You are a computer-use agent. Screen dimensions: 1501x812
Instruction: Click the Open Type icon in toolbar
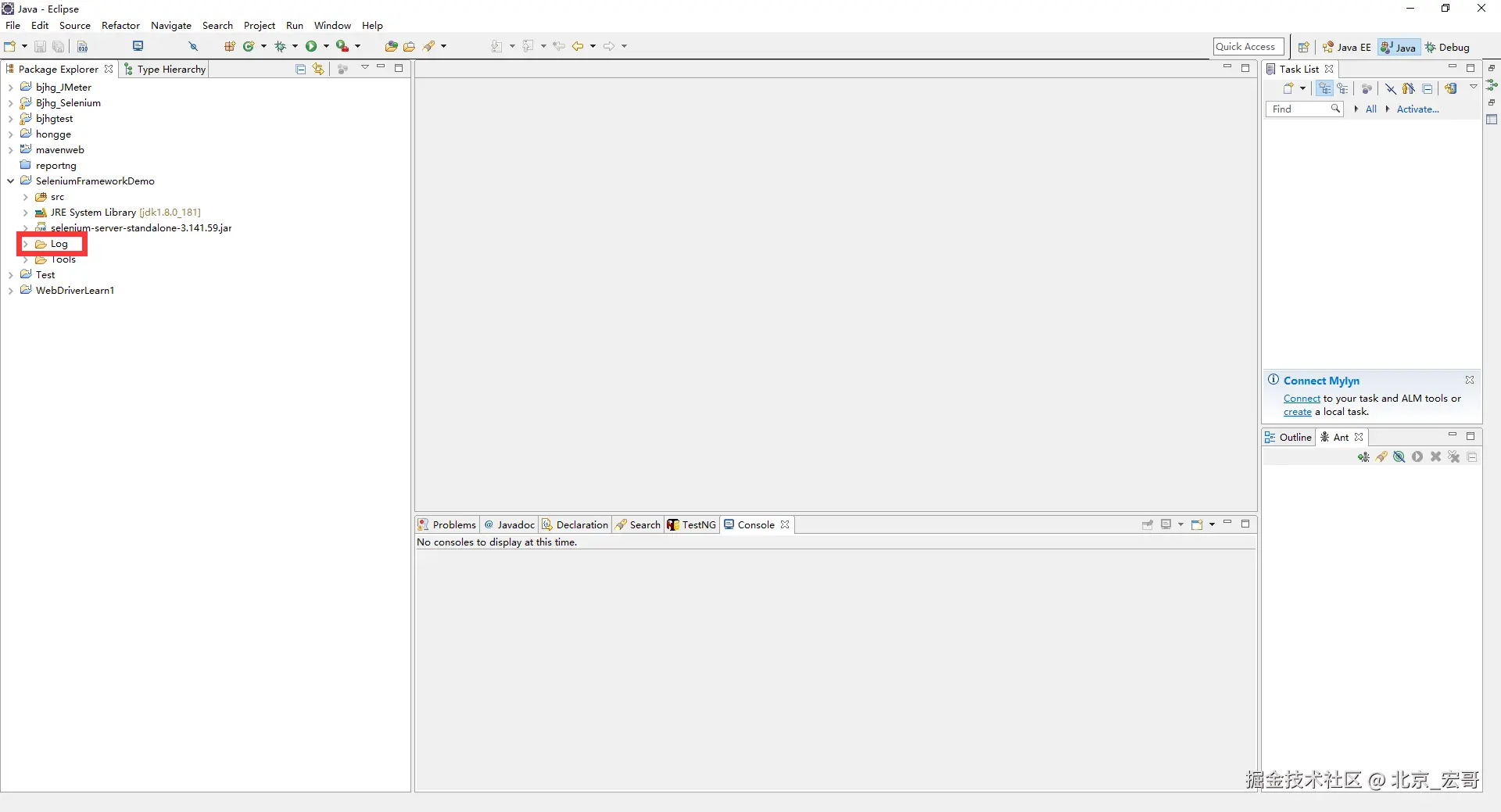[391, 46]
